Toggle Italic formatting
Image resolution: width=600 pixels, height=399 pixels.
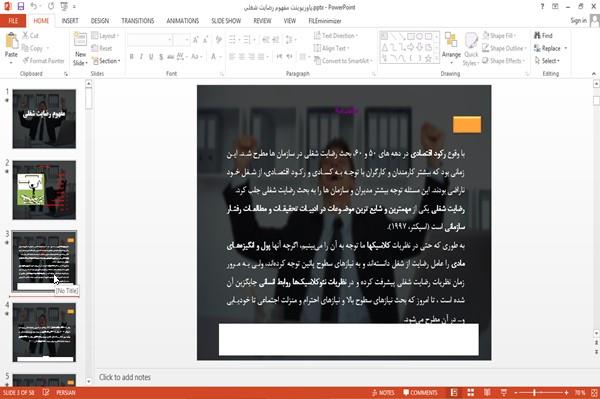click(x=141, y=57)
